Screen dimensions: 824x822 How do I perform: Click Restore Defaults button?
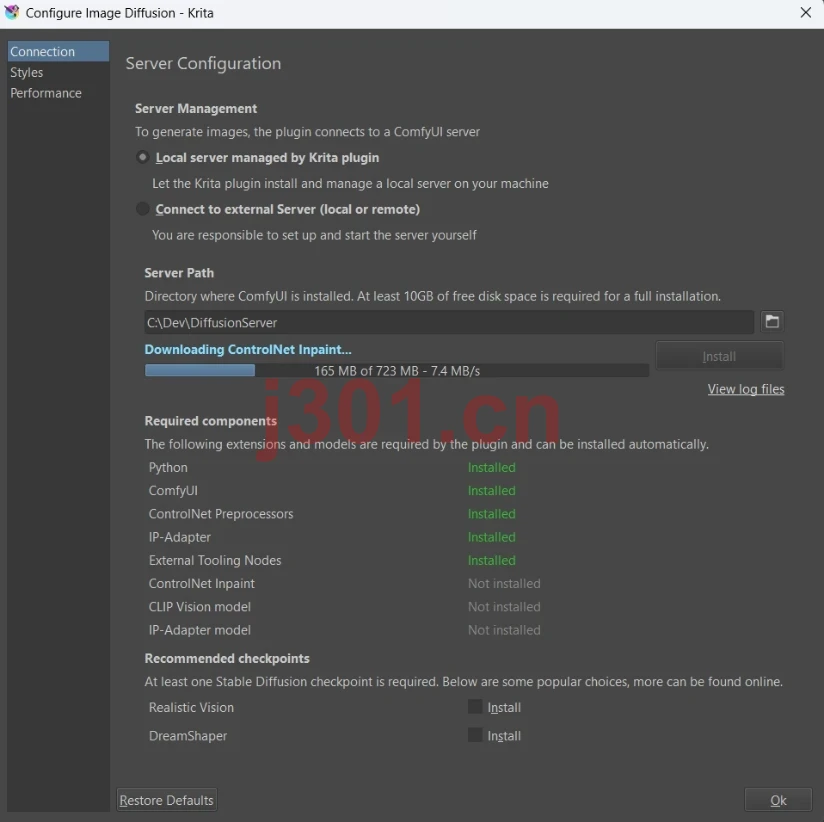[167, 799]
